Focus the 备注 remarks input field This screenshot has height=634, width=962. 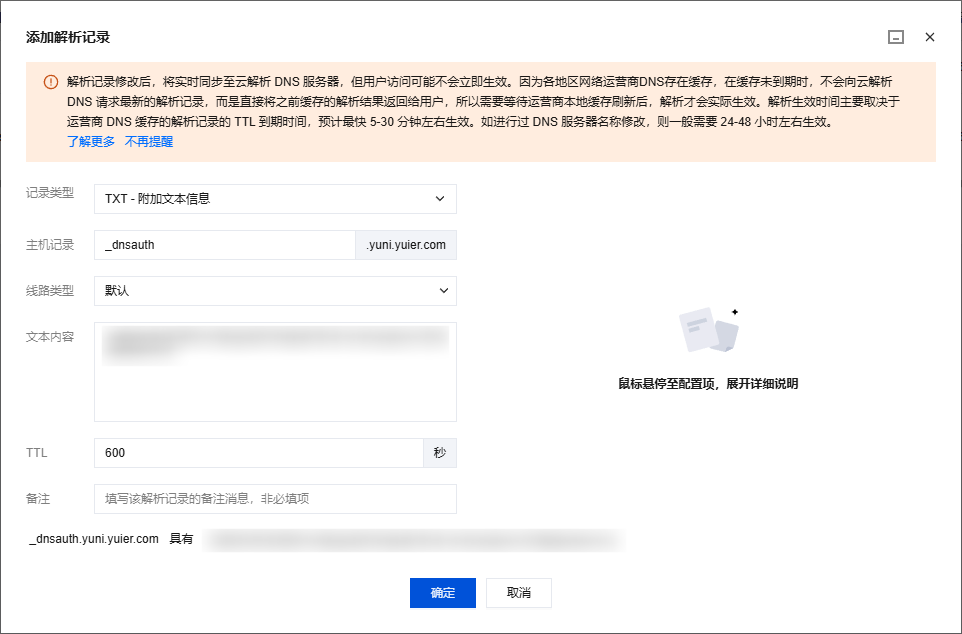(275, 499)
